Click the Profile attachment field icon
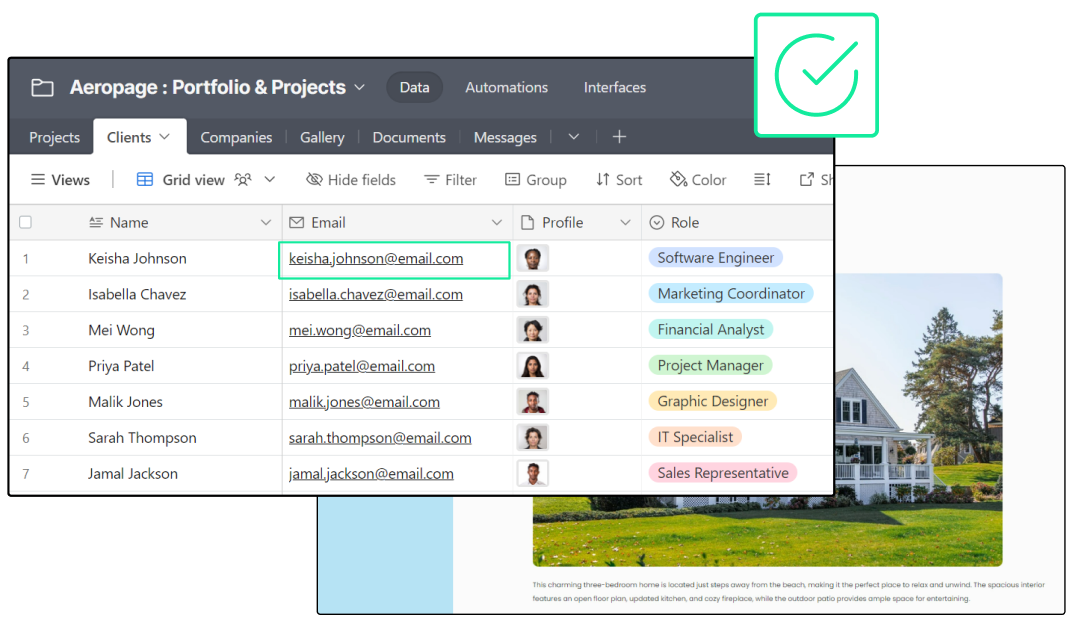The height and width of the screenshot is (628, 1075). point(527,222)
